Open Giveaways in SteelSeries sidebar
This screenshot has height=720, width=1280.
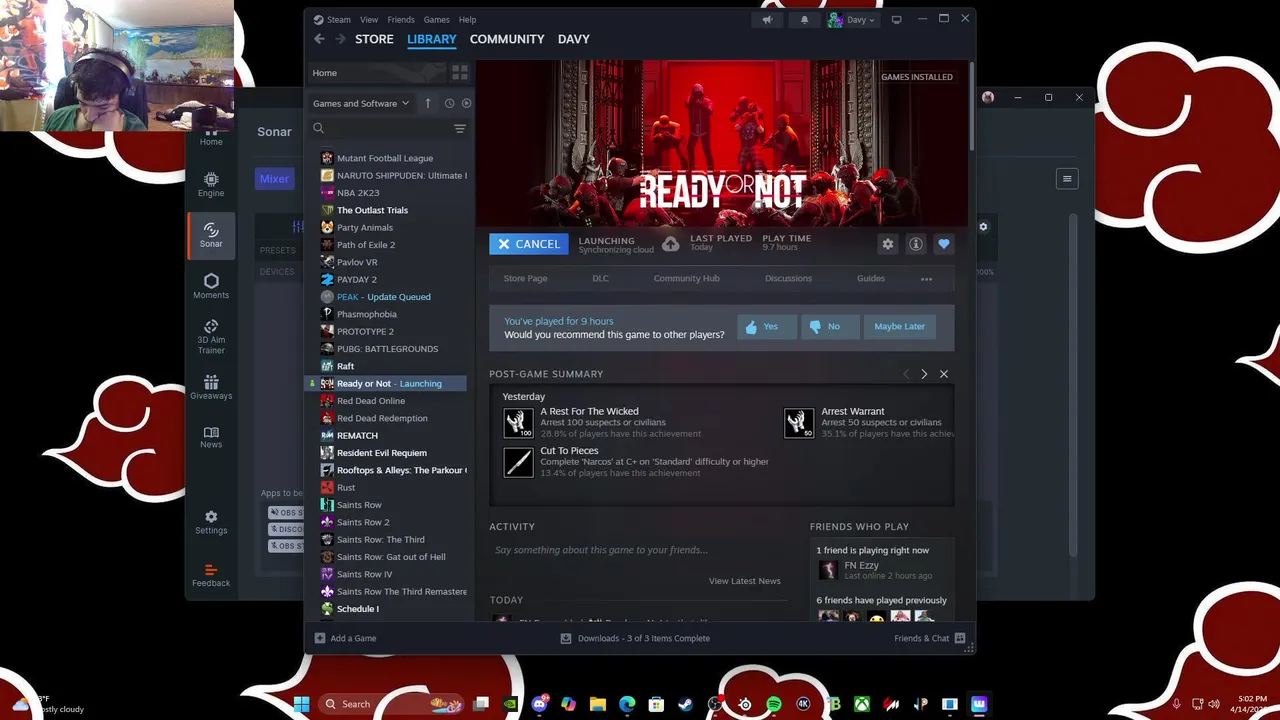click(211, 387)
